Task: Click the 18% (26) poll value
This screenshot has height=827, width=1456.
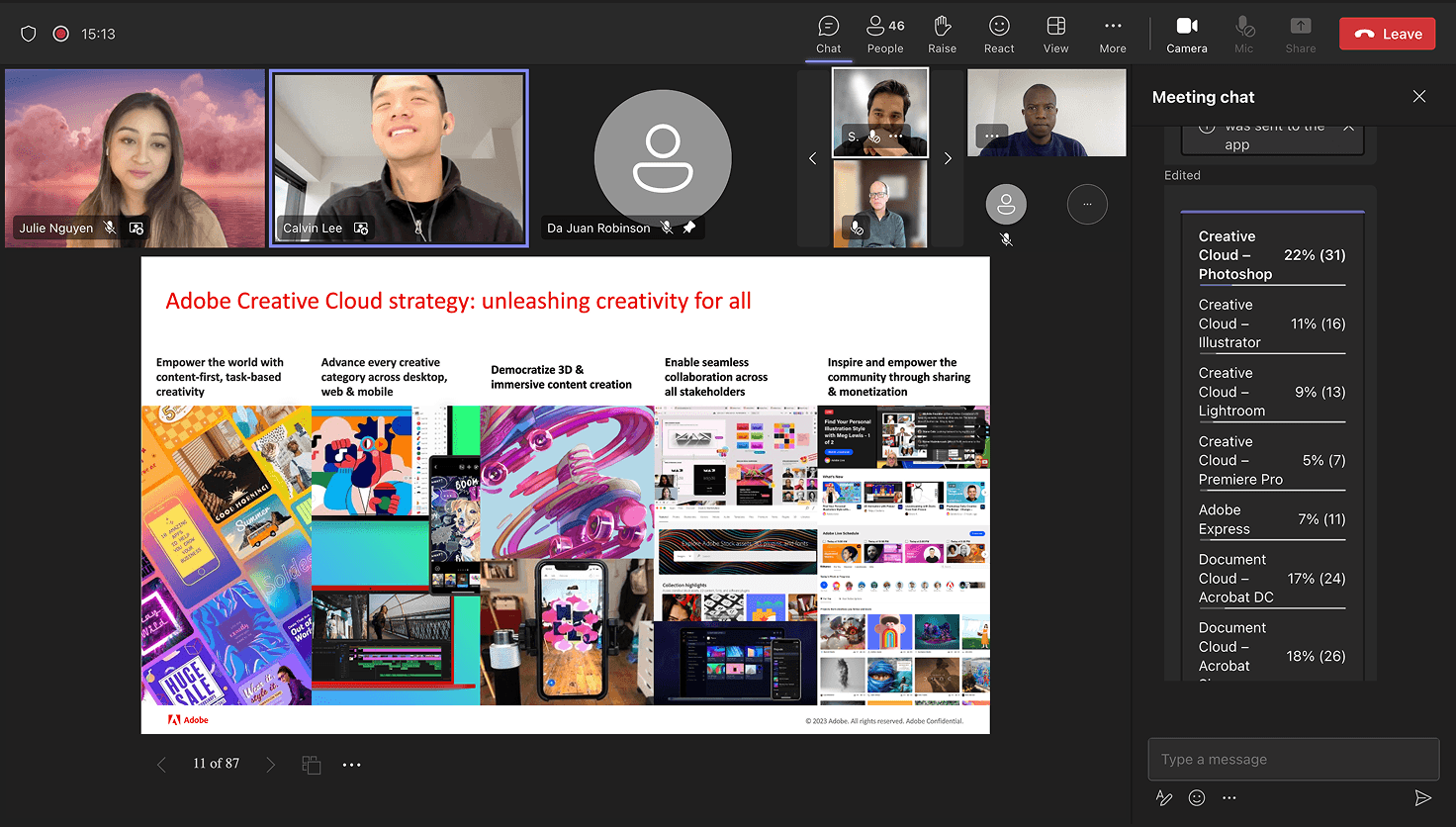Action: pos(1316,656)
